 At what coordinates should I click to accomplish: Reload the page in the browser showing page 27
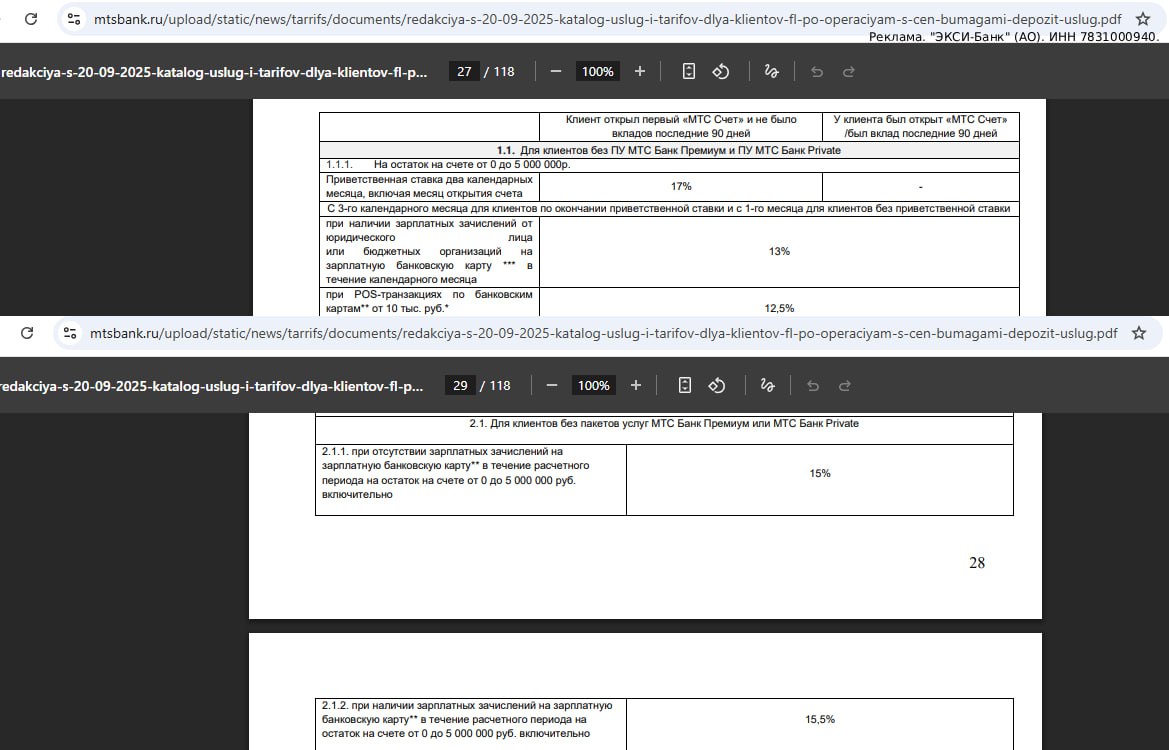tap(31, 19)
